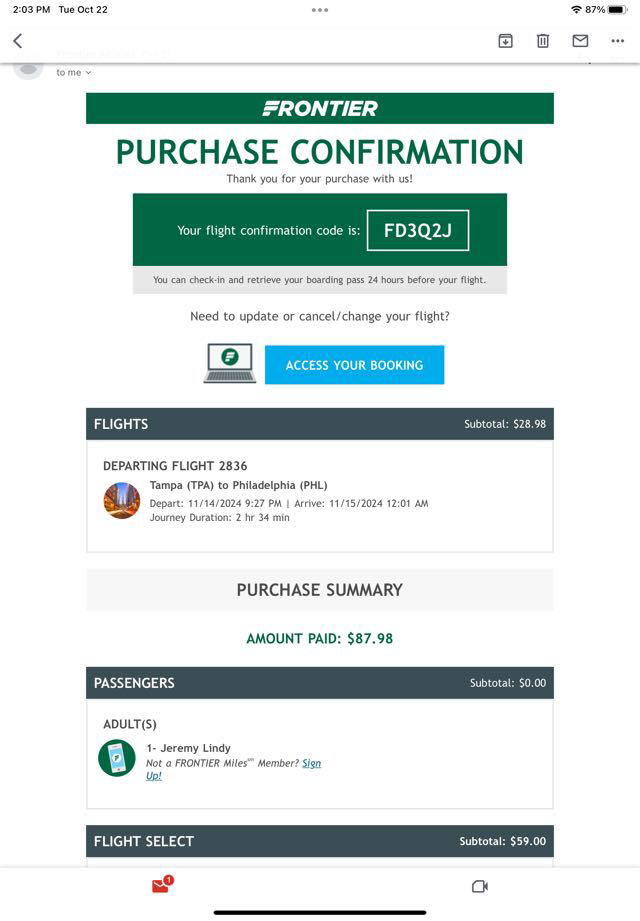640x921 pixels.
Task: Open the multitasking dots at top center
Action: pyautogui.click(x=320, y=10)
